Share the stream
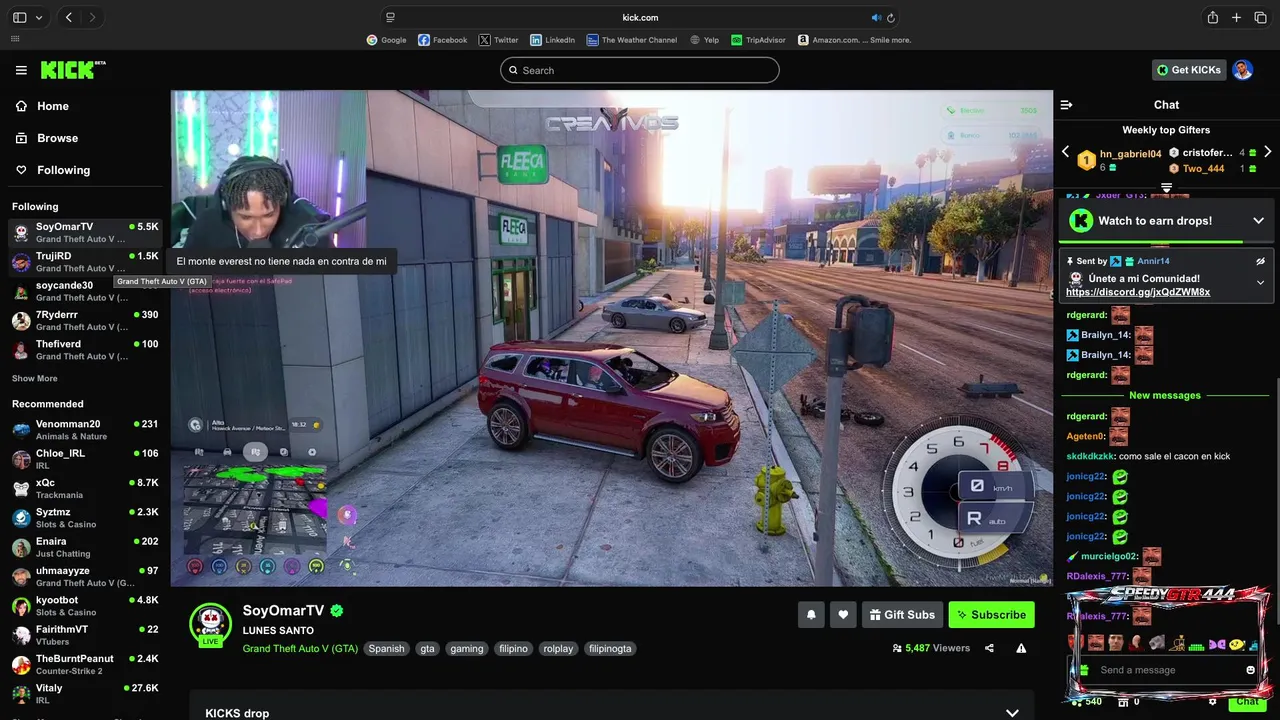 989,648
